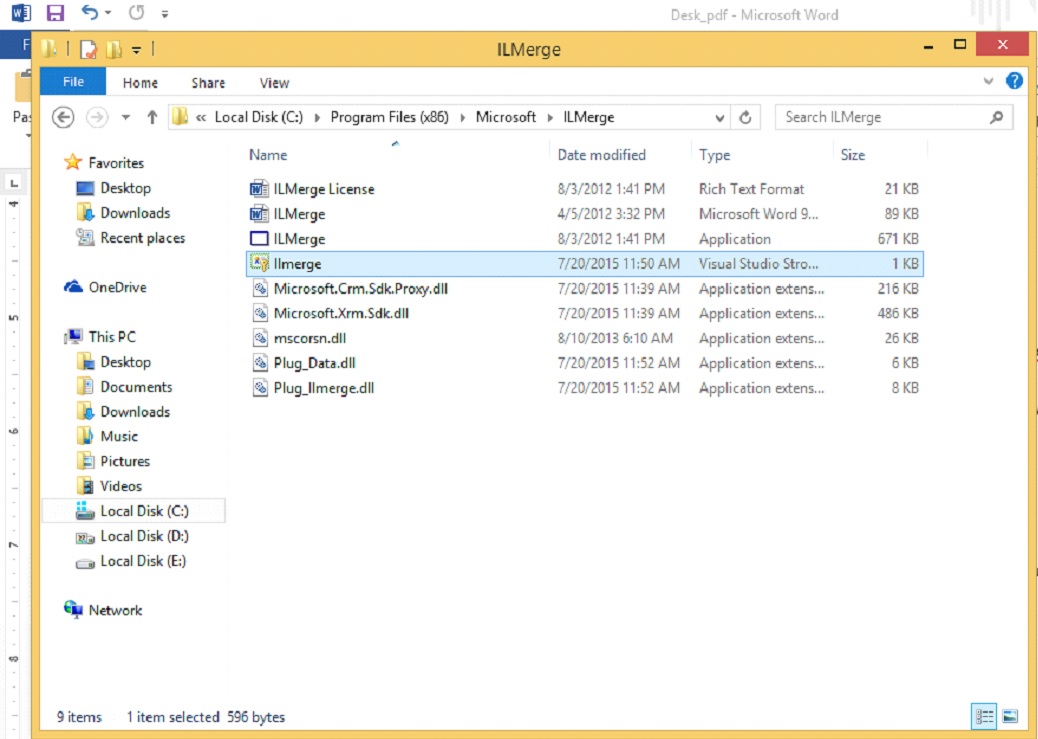Open Music folder under This PC
The image size is (1038, 739).
[118, 436]
